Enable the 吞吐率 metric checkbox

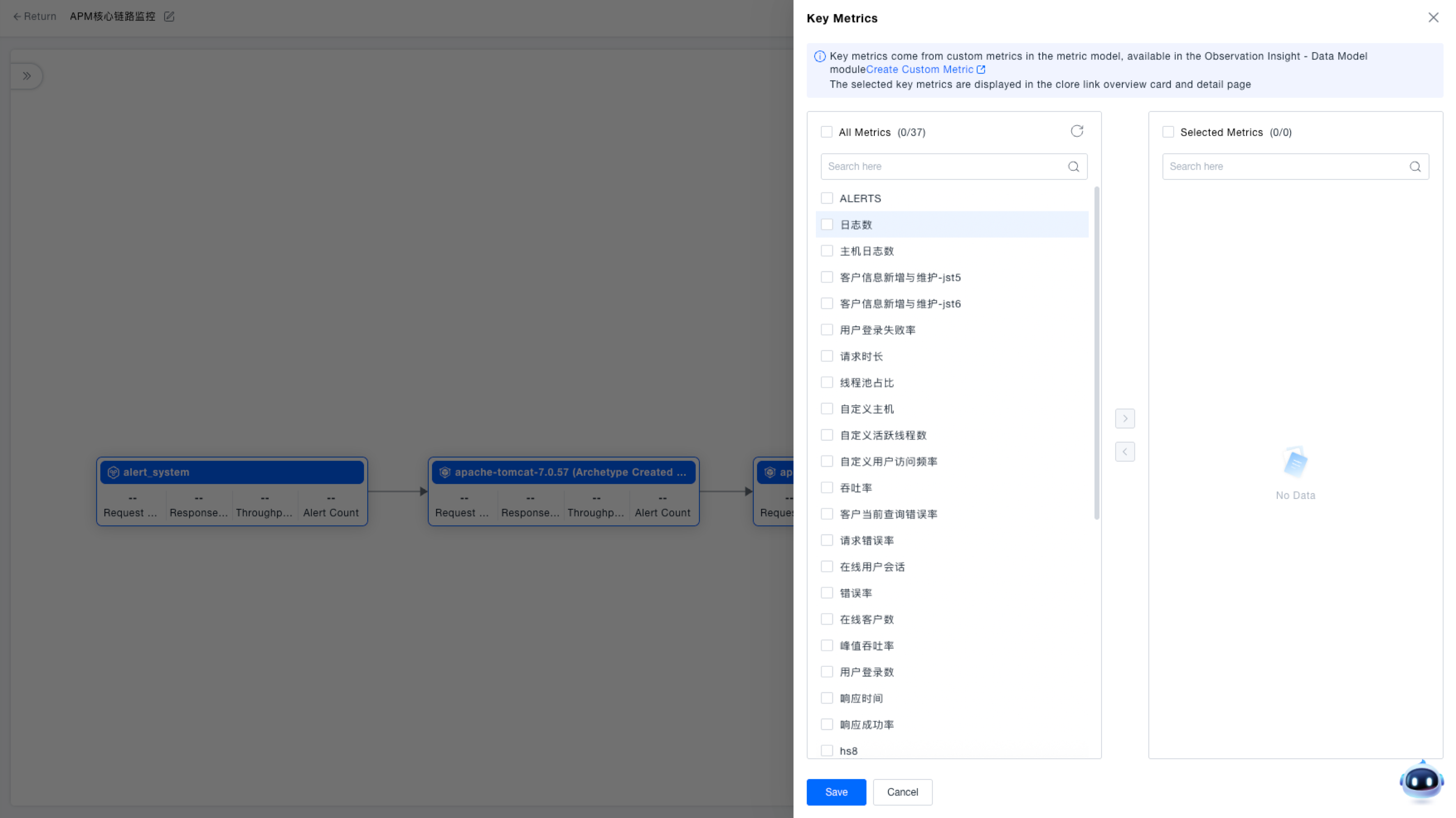(x=827, y=487)
